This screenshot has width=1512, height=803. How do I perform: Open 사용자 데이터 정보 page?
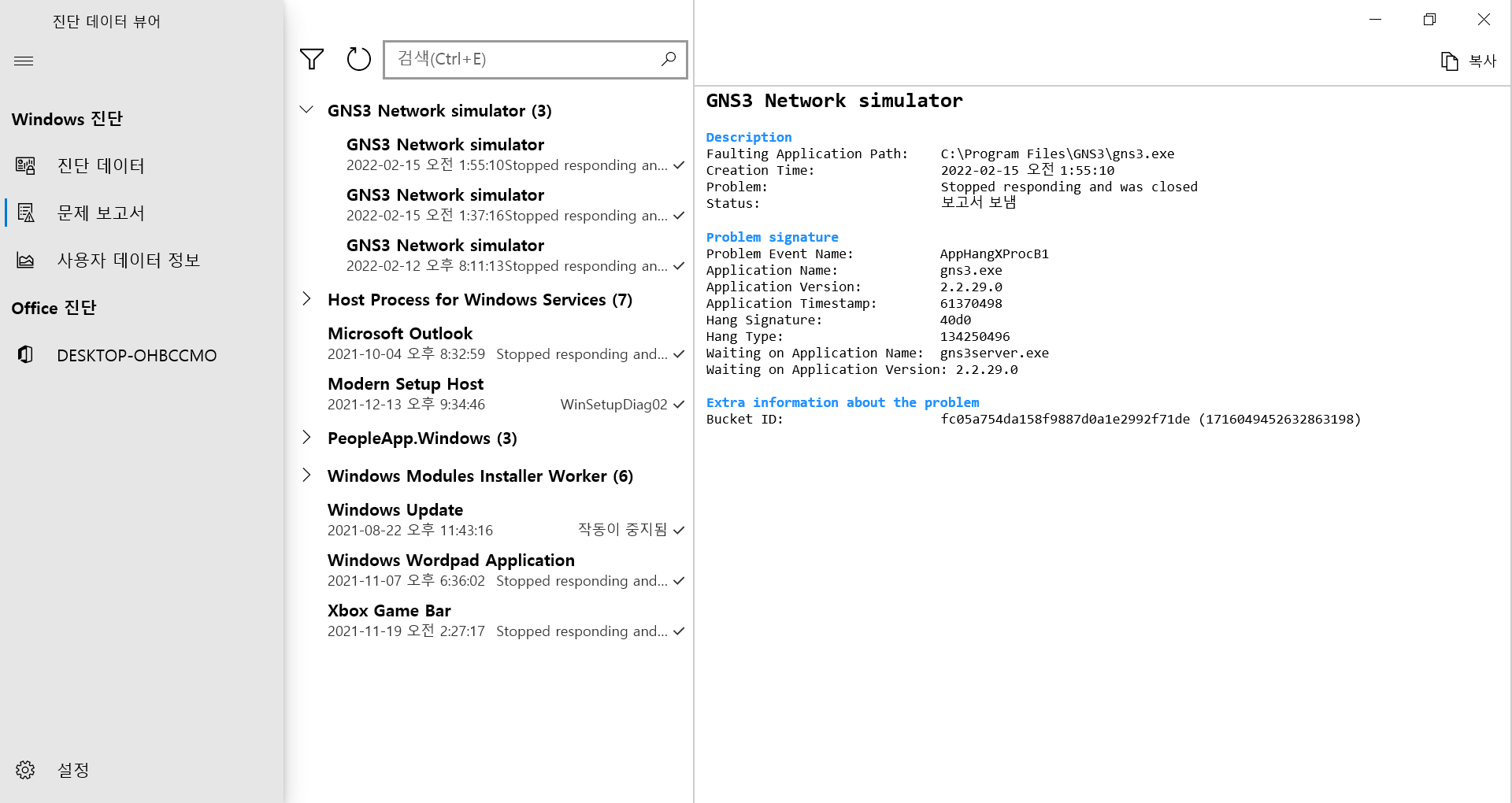(x=142, y=260)
